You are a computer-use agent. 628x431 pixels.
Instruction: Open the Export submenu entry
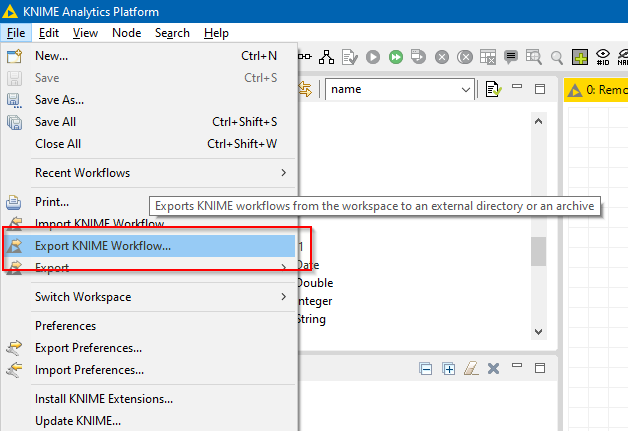(x=150, y=268)
